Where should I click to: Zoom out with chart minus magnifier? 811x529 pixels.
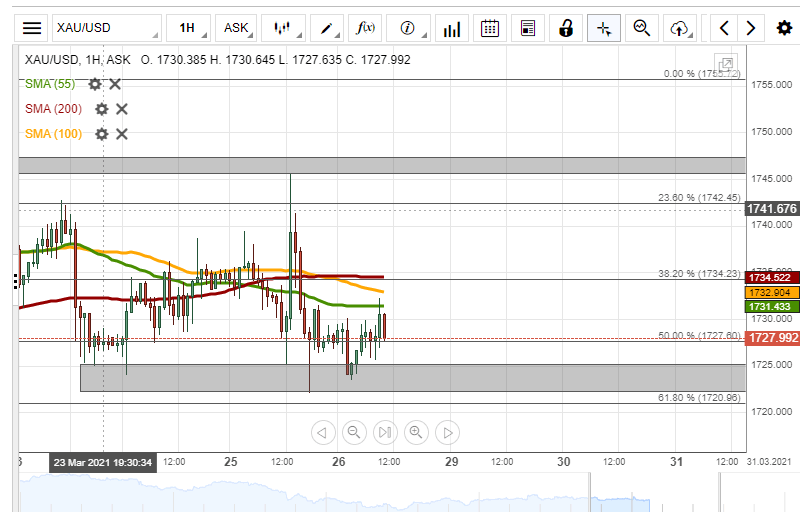coord(353,432)
